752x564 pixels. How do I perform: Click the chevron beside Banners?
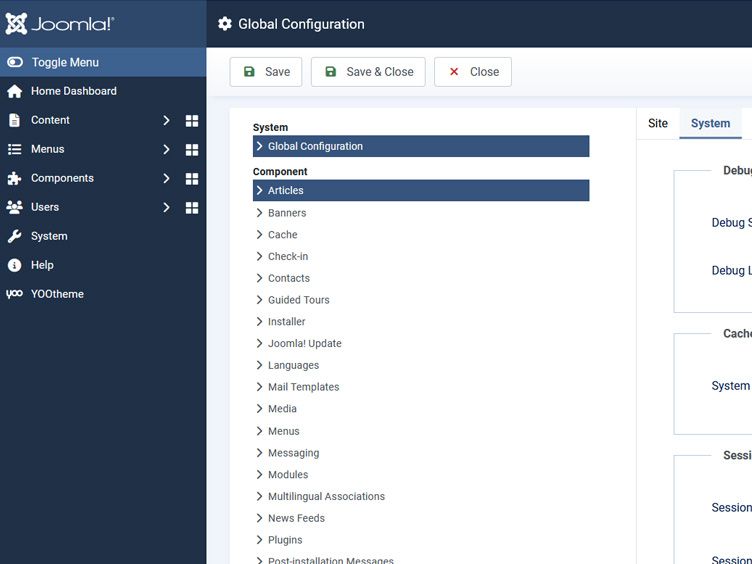pos(259,212)
